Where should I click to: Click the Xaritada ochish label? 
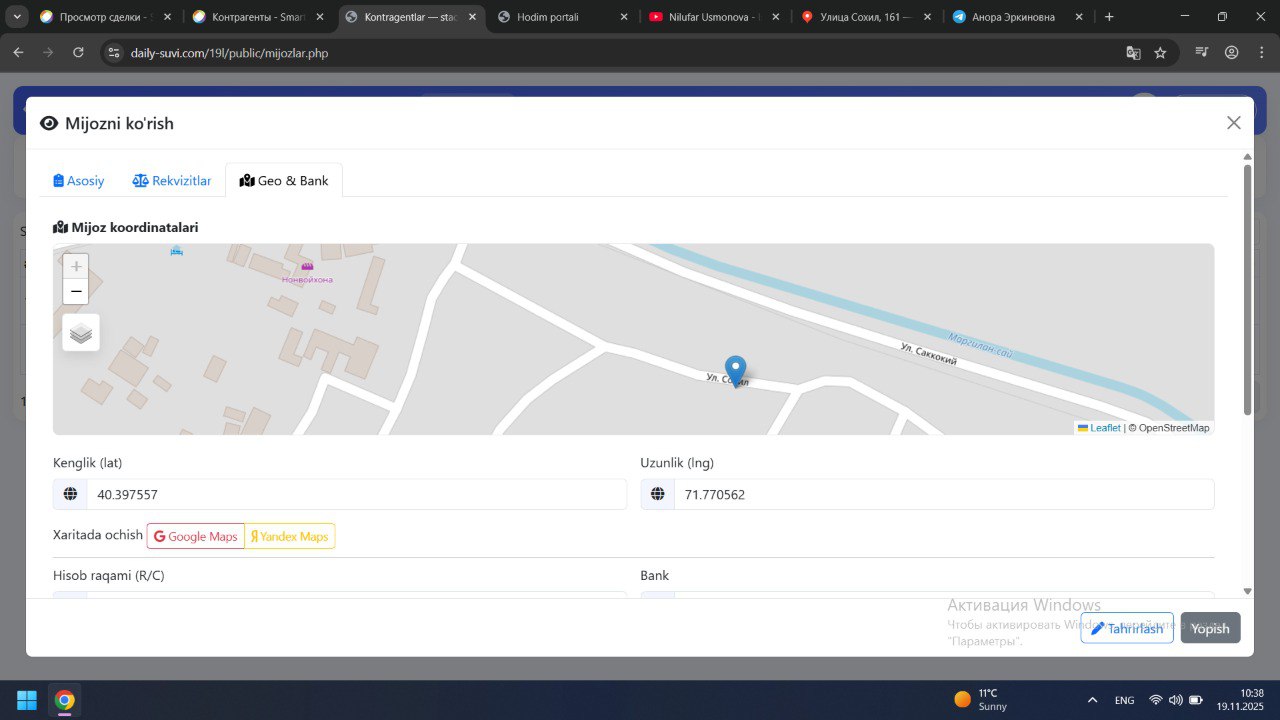point(98,535)
